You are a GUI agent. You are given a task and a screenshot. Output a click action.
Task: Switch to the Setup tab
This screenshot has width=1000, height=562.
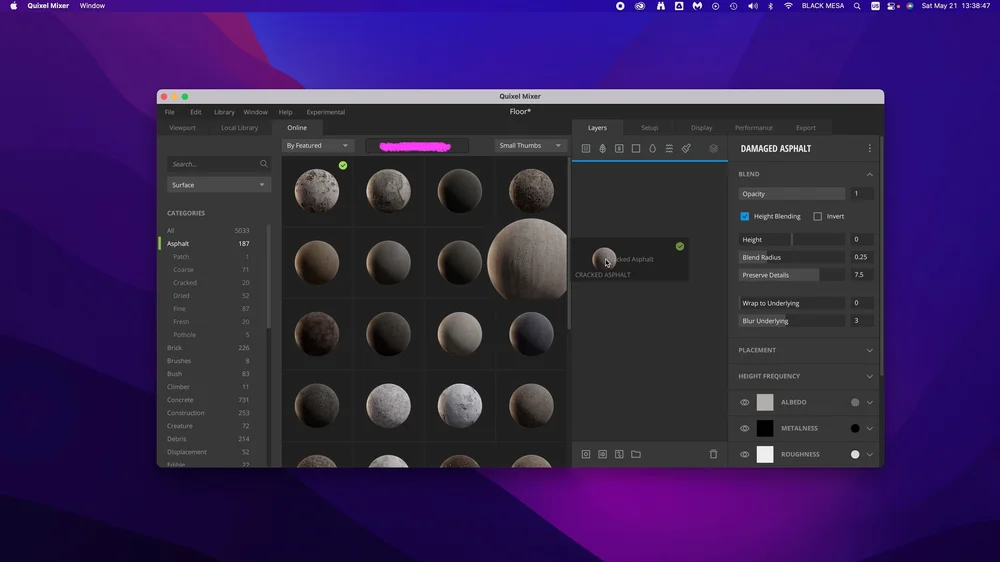(649, 128)
